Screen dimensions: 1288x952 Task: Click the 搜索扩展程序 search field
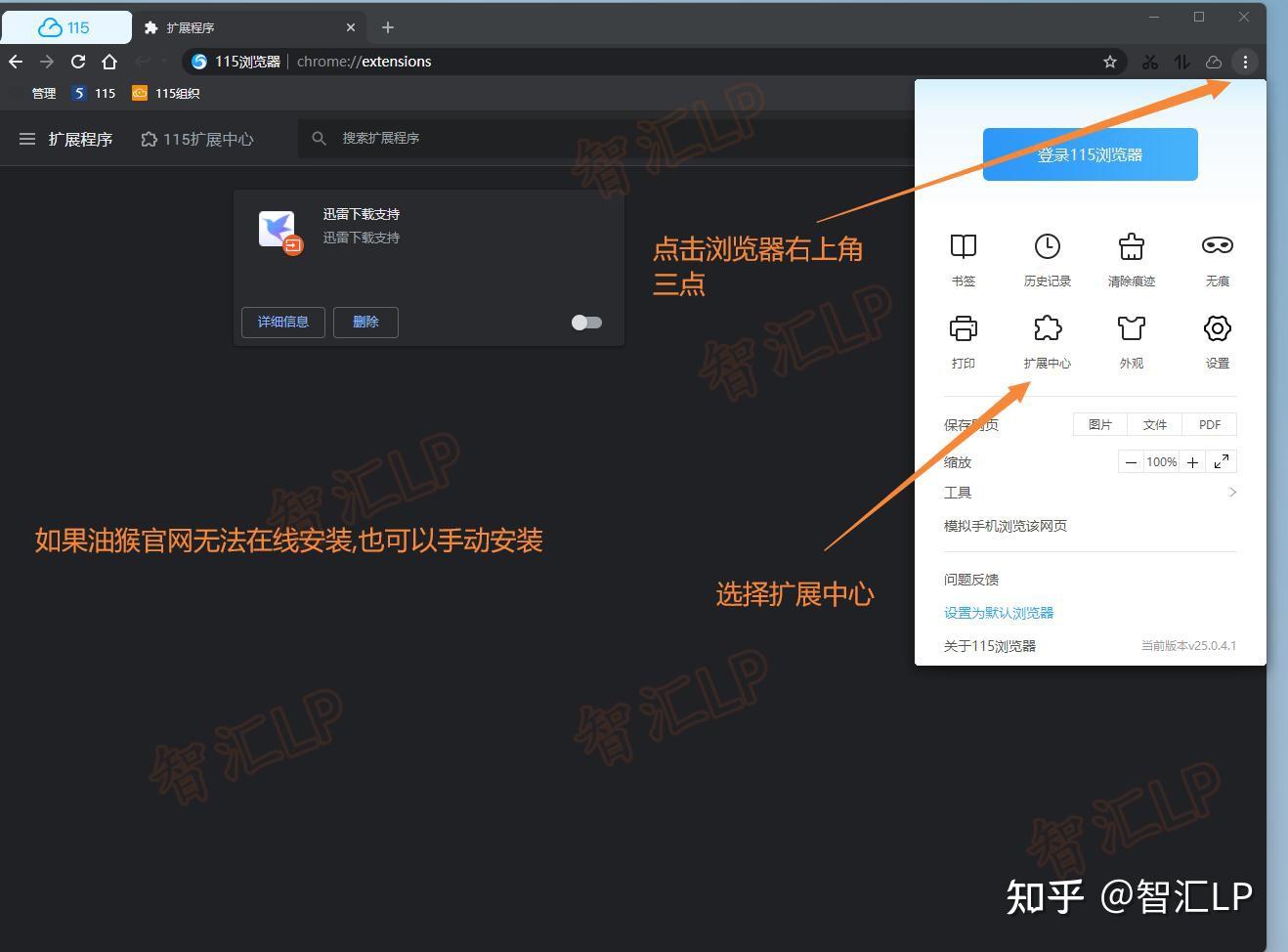click(410, 138)
